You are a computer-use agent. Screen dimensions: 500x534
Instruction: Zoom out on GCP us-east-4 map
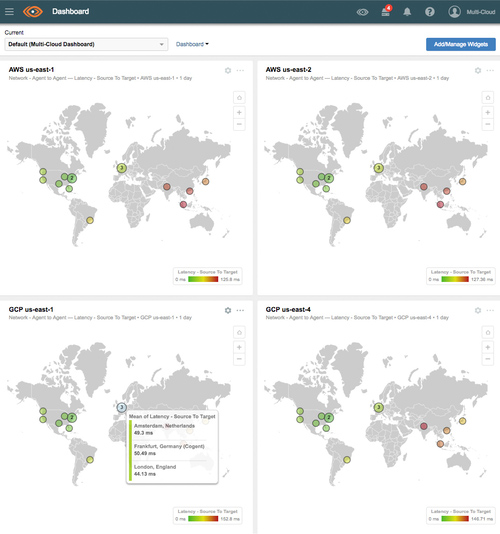[488, 359]
